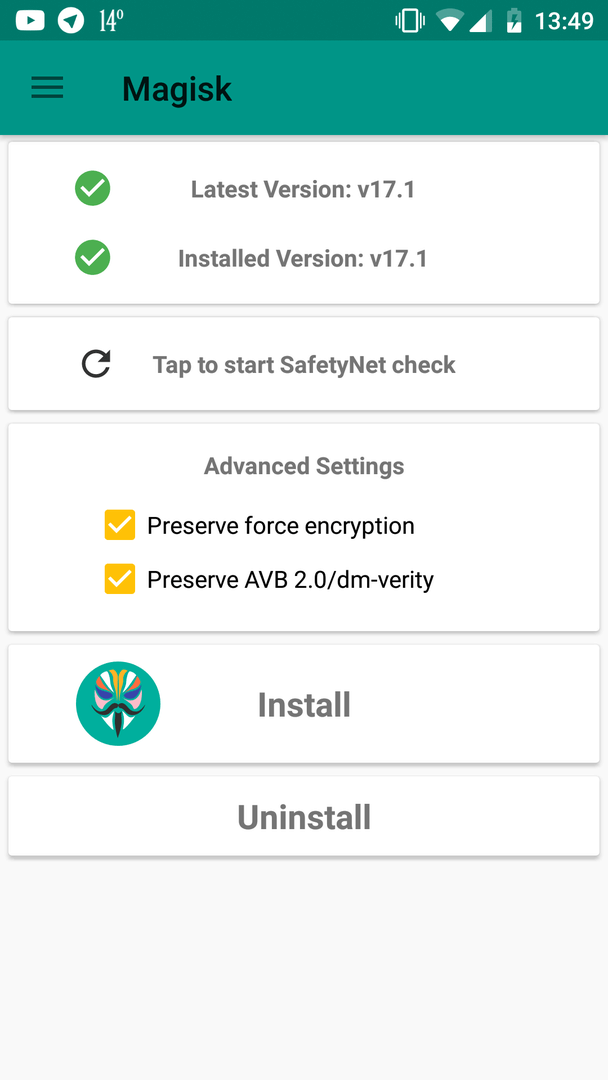Tap the YouTube notification icon in status bar

(30, 20)
